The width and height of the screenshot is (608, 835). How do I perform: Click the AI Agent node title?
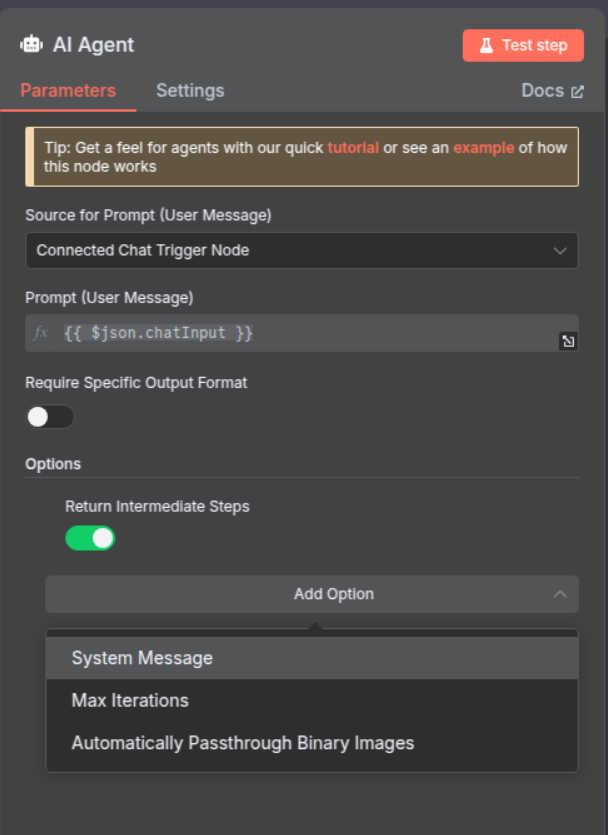(x=93, y=45)
